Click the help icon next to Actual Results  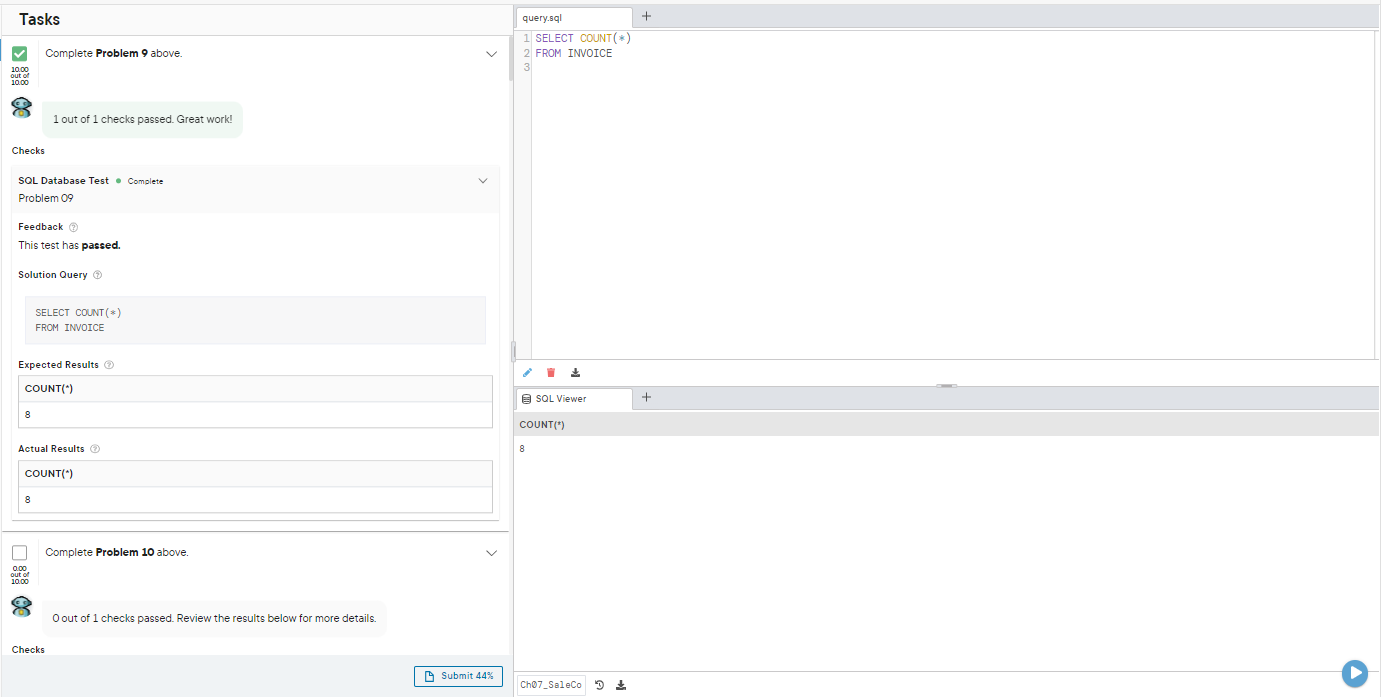[x=95, y=449]
